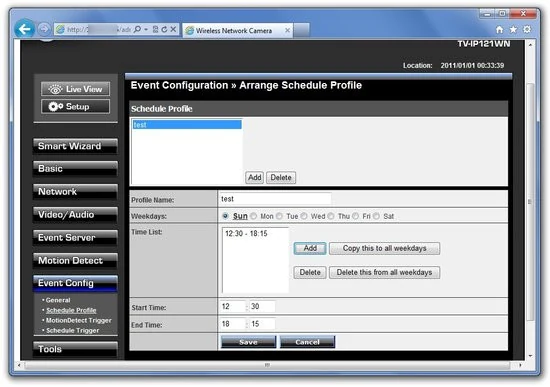
Task: Click the browser back arrow button
Action: [x=24, y=29]
